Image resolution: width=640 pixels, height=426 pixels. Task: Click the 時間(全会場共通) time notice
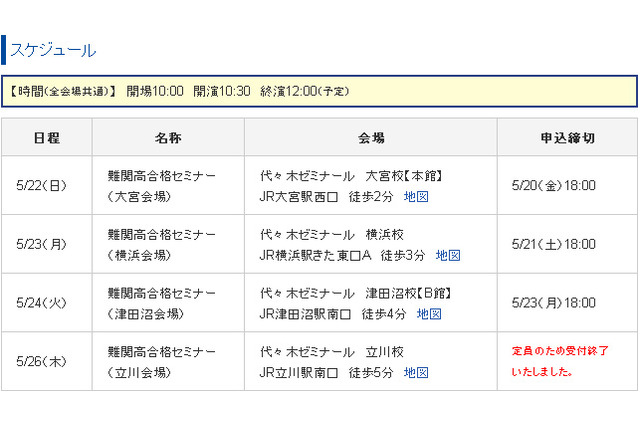pyautogui.click(x=320, y=91)
